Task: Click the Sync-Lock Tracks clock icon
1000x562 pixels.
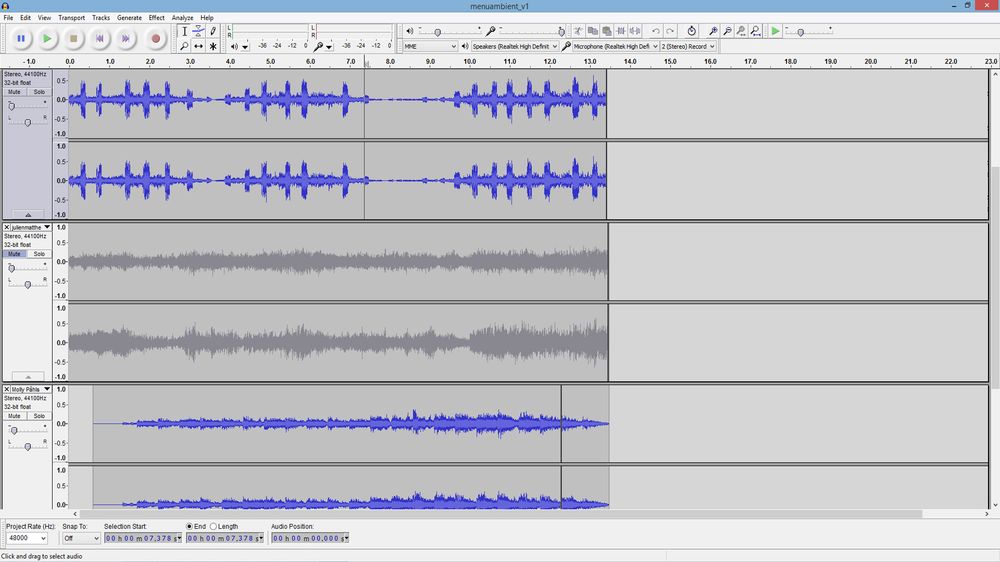Action: point(691,31)
